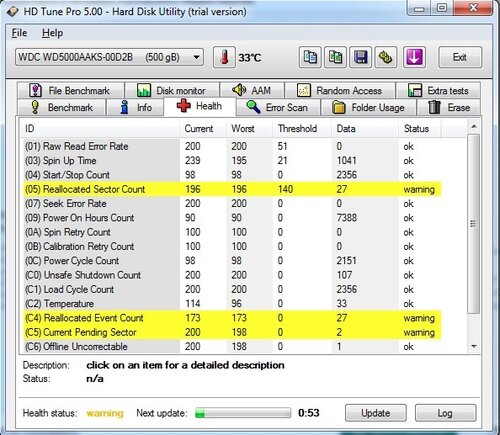Click the Exit button
The height and width of the screenshot is (435, 500).
tap(460, 57)
